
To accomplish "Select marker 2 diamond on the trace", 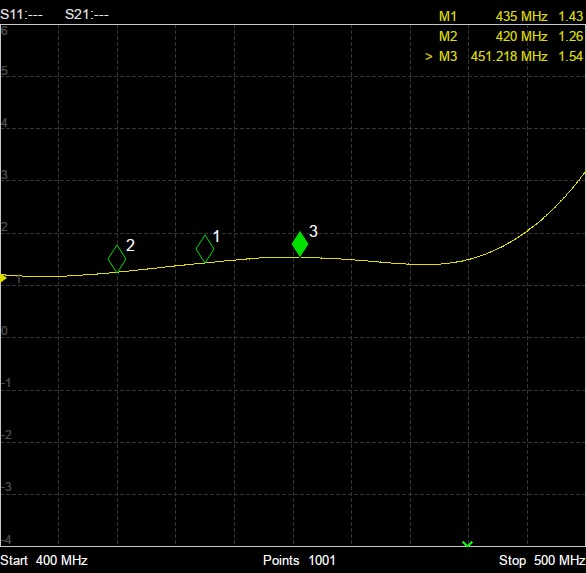I will (117, 259).
